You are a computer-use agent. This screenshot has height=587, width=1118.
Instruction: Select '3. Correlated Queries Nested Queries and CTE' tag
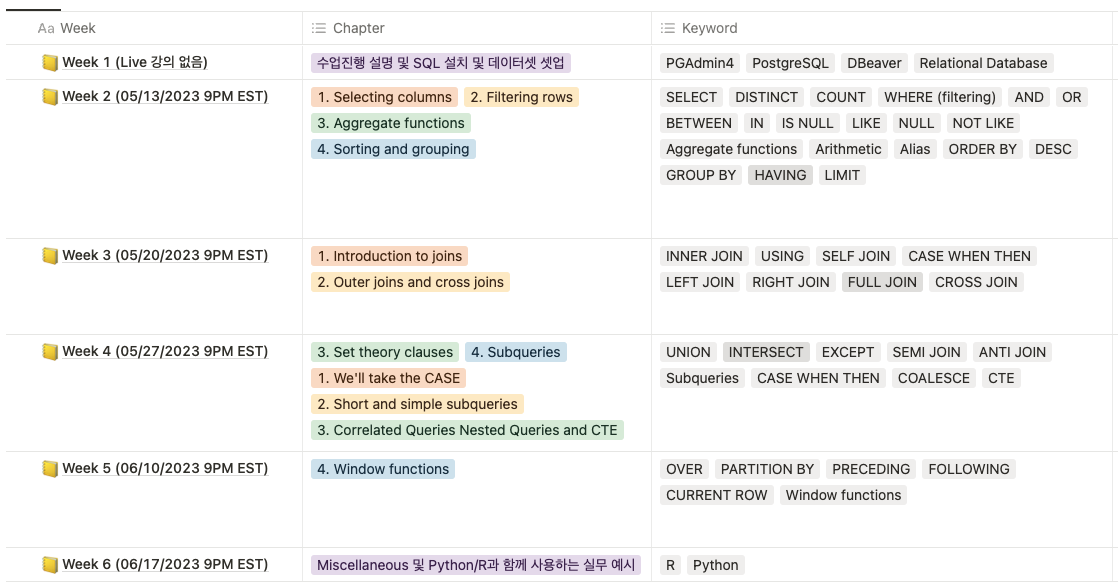tap(467, 430)
